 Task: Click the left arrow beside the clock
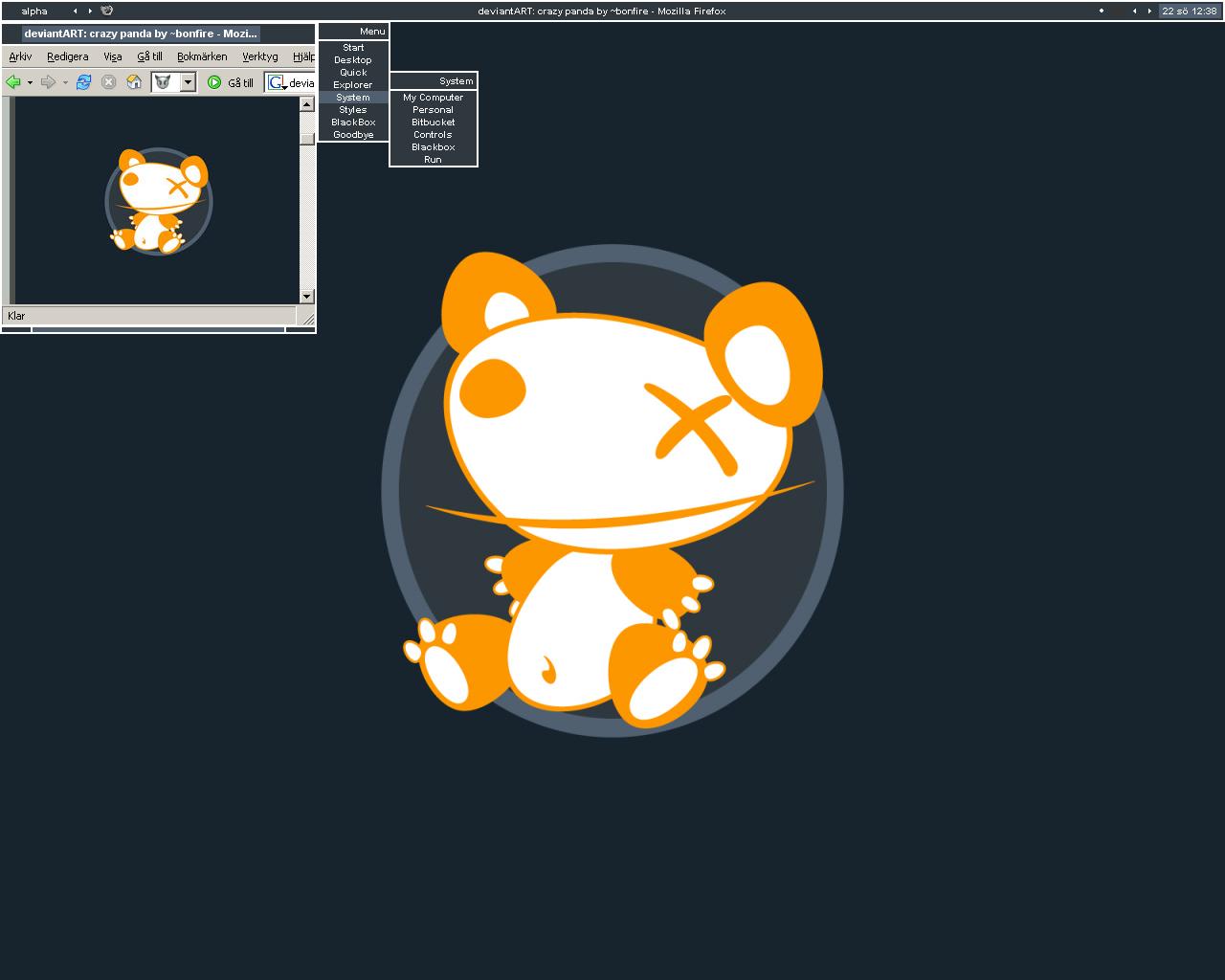[x=1134, y=11]
